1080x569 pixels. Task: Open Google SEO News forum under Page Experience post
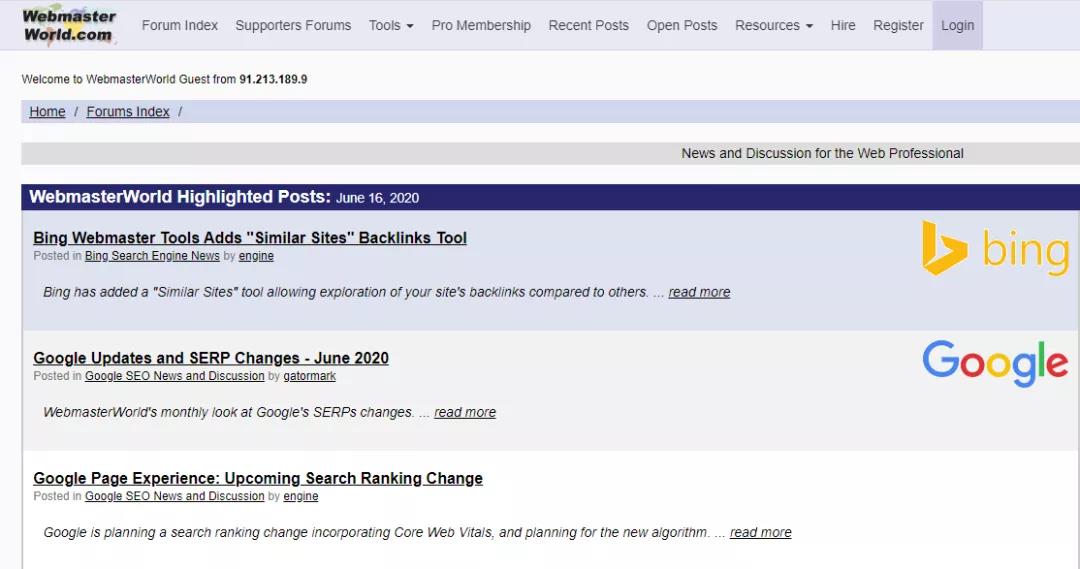pos(174,496)
